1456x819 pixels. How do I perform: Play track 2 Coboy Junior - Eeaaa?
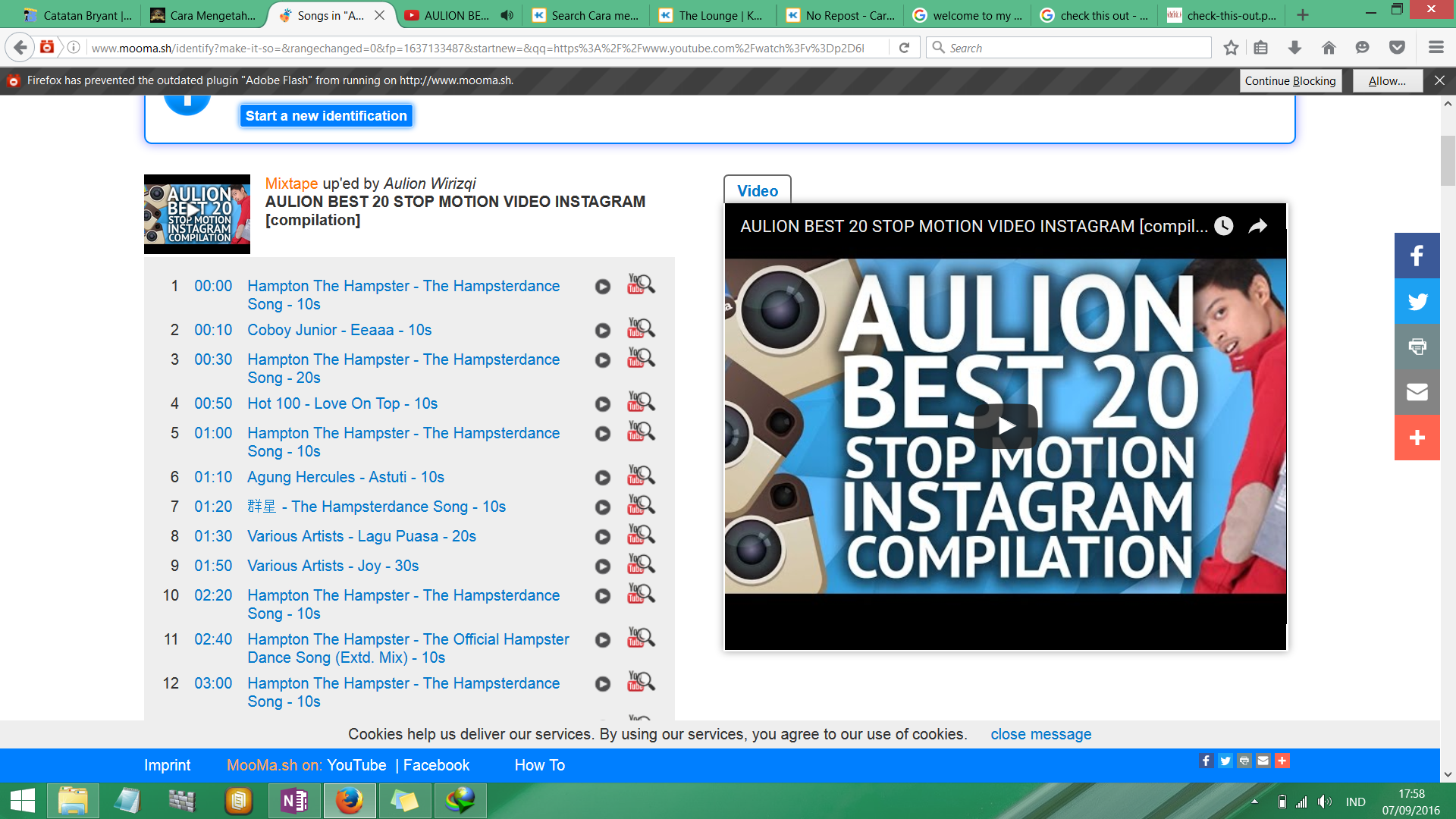603,331
